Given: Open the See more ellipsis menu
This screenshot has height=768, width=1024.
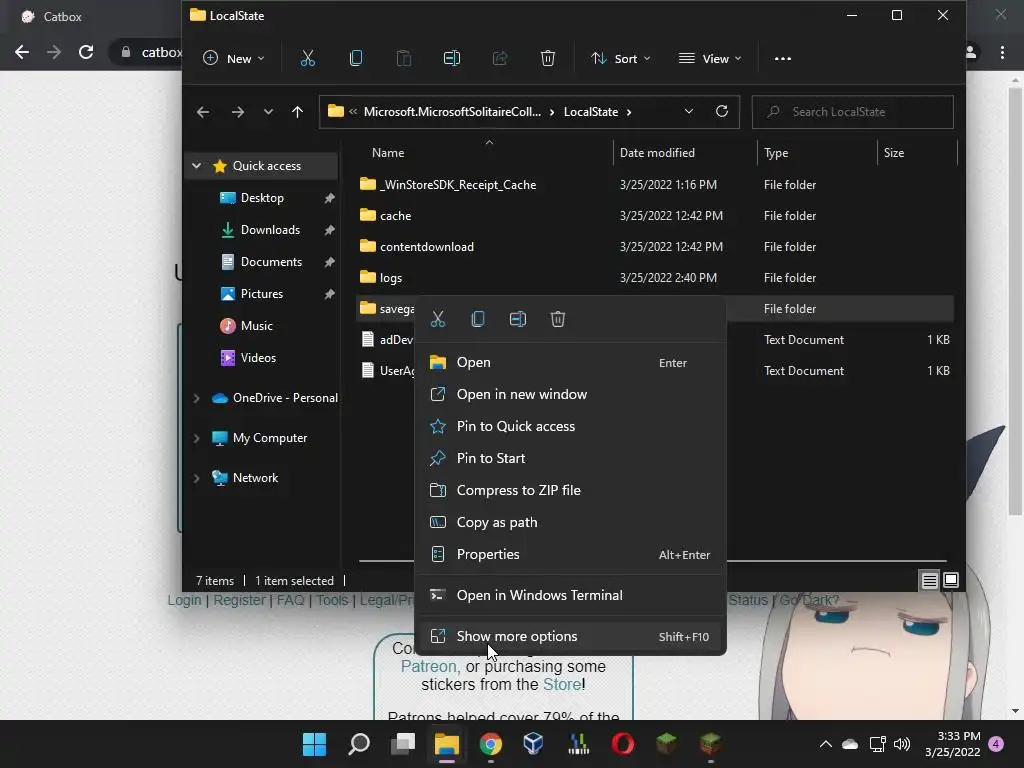Looking at the screenshot, I should [x=782, y=59].
